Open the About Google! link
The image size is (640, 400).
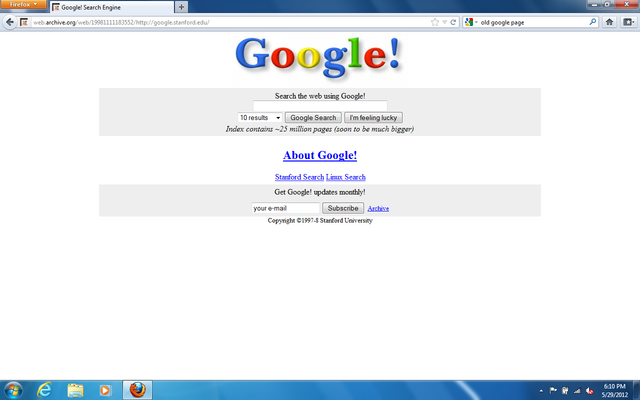point(320,155)
